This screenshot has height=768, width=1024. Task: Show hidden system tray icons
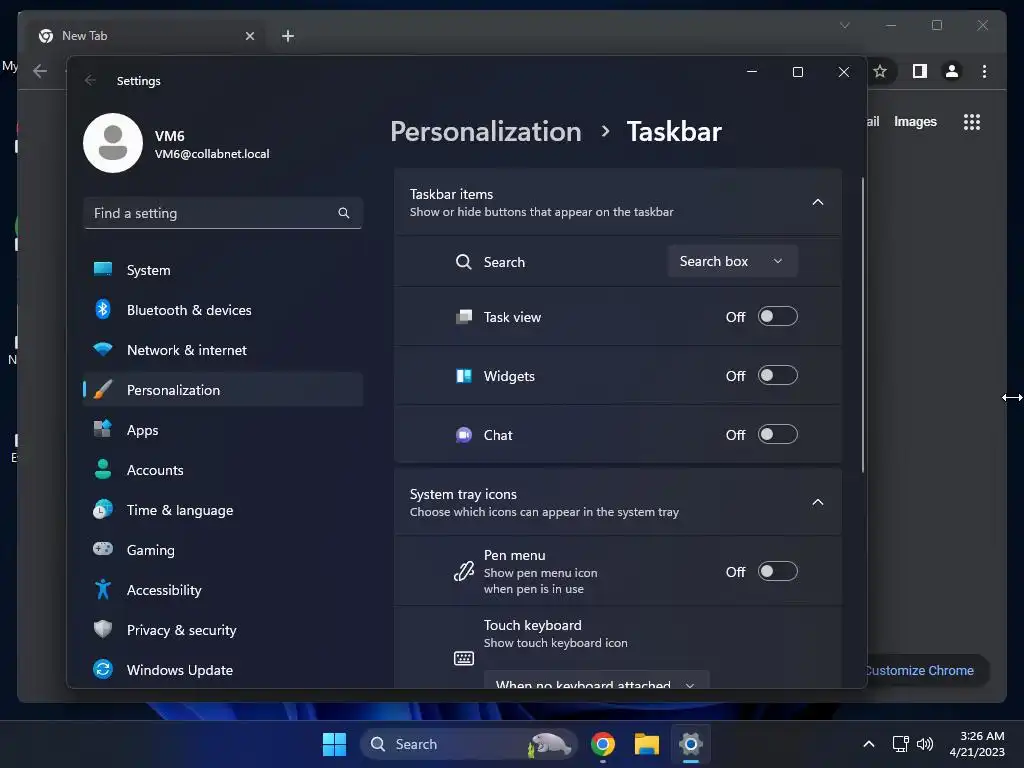(x=869, y=744)
